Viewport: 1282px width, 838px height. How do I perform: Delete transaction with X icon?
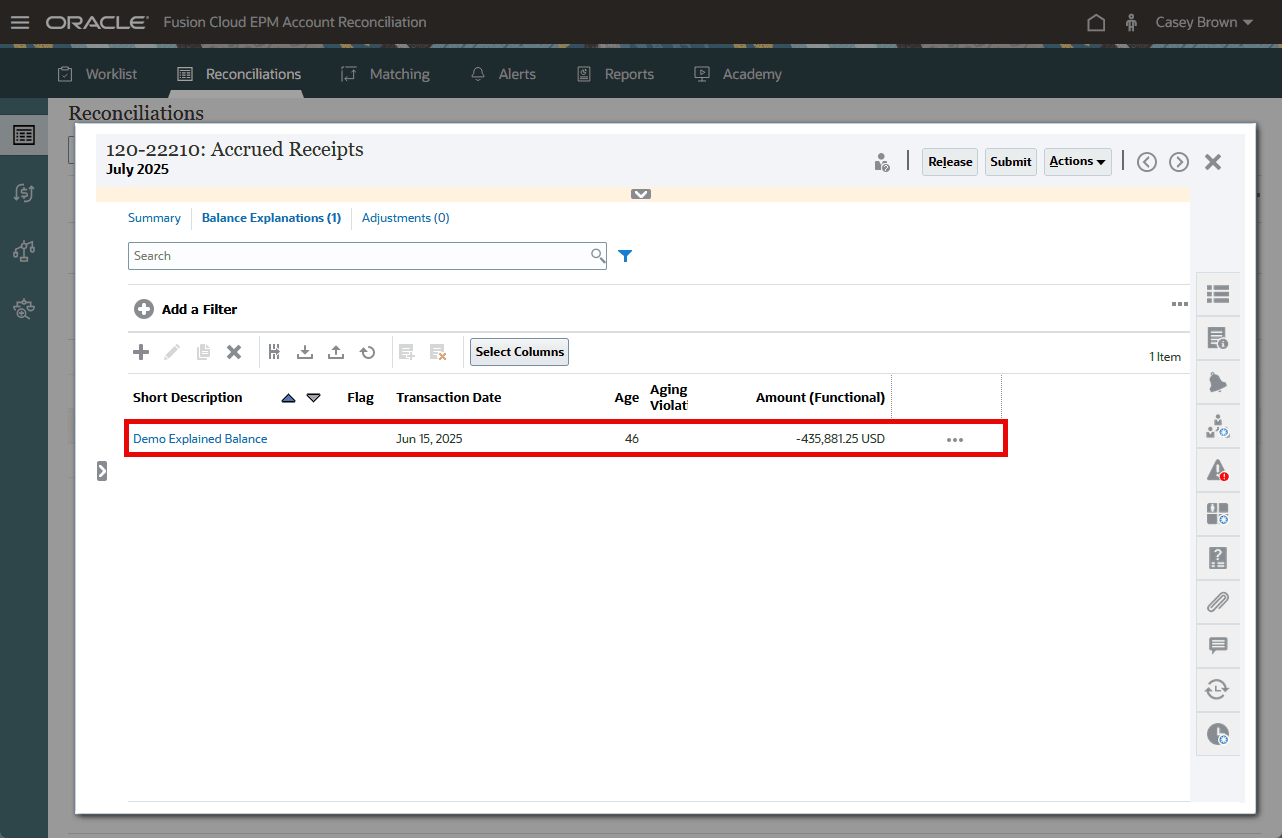tap(234, 352)
